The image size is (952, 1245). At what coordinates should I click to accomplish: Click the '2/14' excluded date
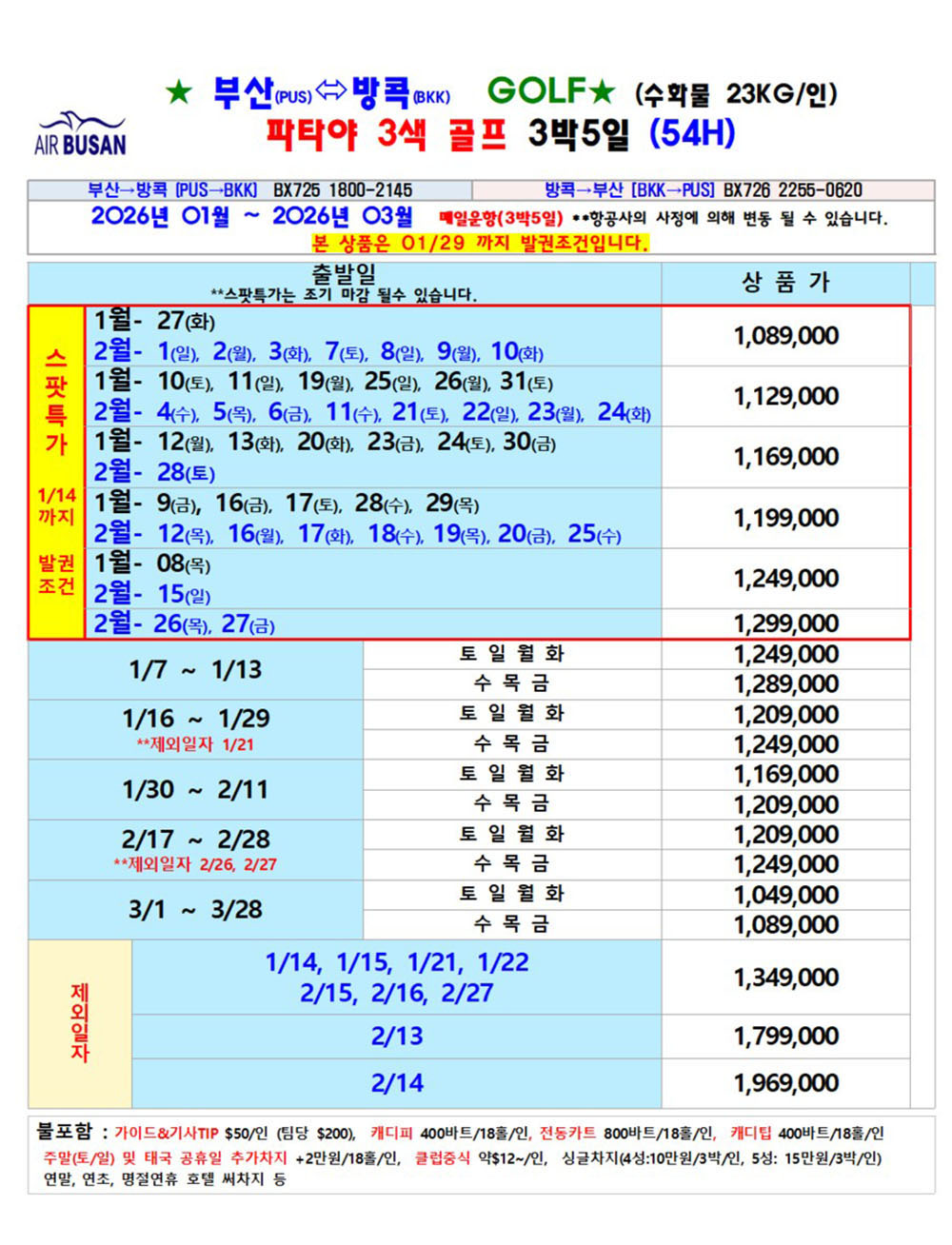coord(397,1083)
